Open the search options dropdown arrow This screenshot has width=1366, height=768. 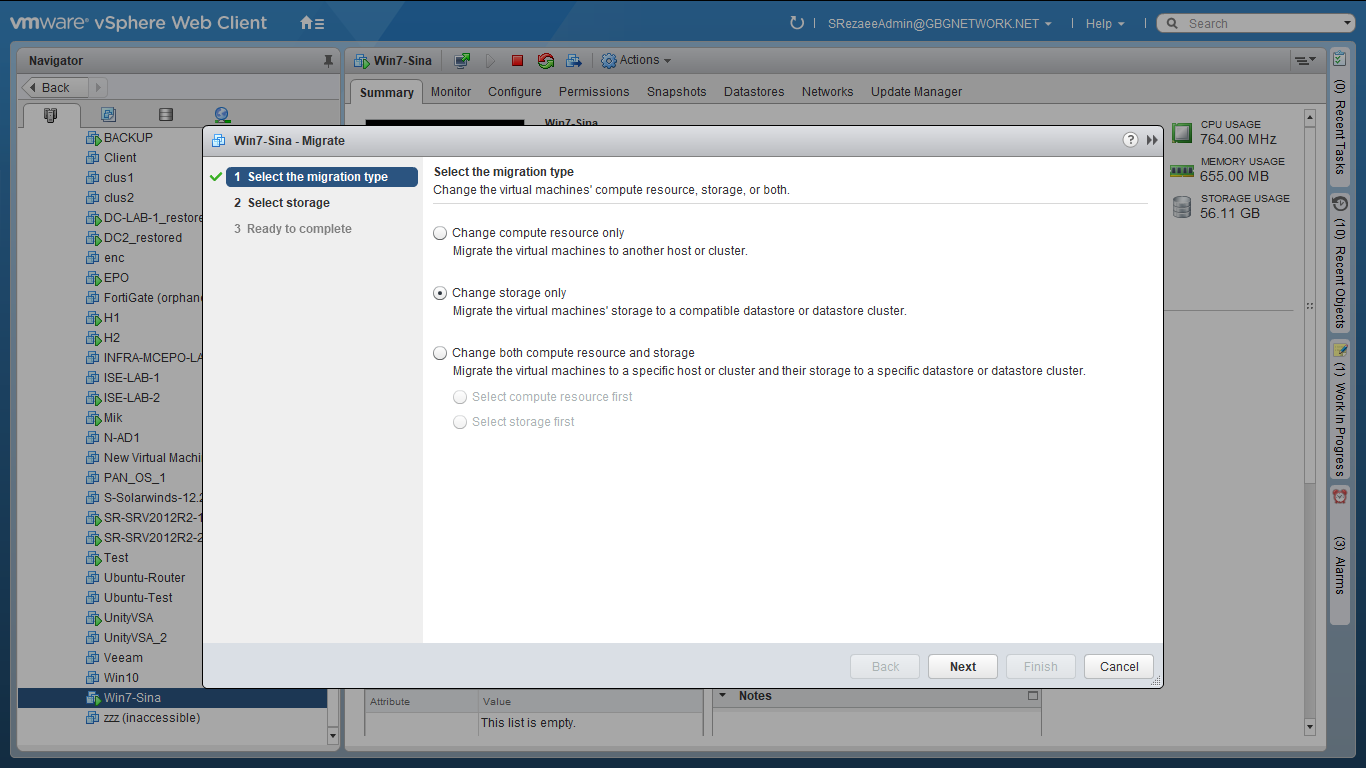(x=1348, y=23)
